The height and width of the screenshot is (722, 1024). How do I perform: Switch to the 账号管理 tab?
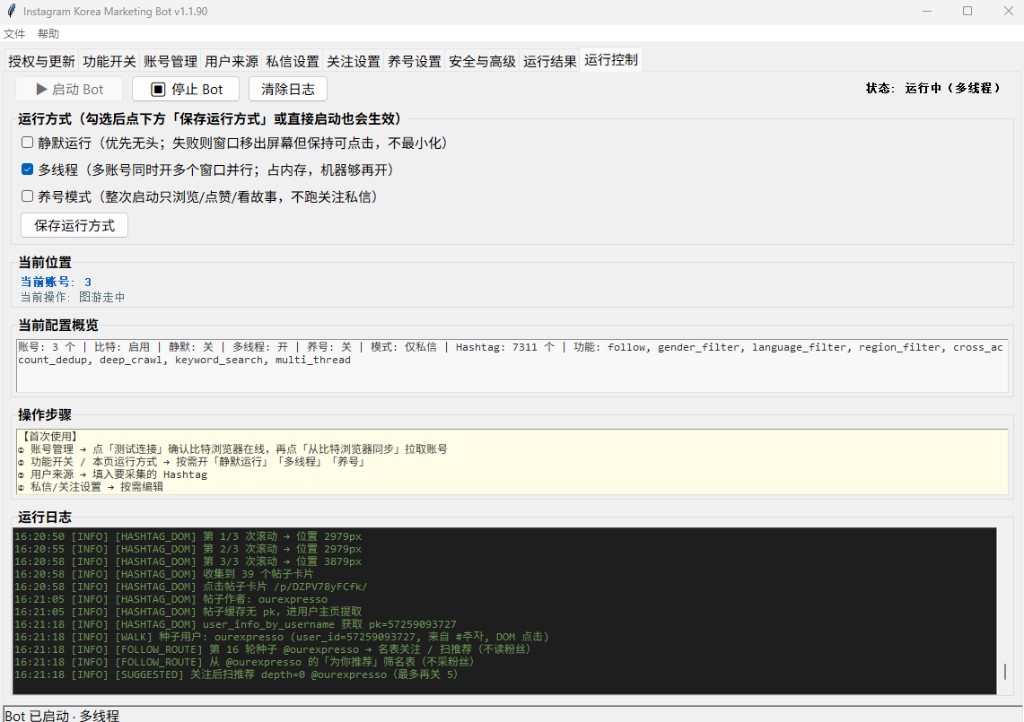pos(170,61)
